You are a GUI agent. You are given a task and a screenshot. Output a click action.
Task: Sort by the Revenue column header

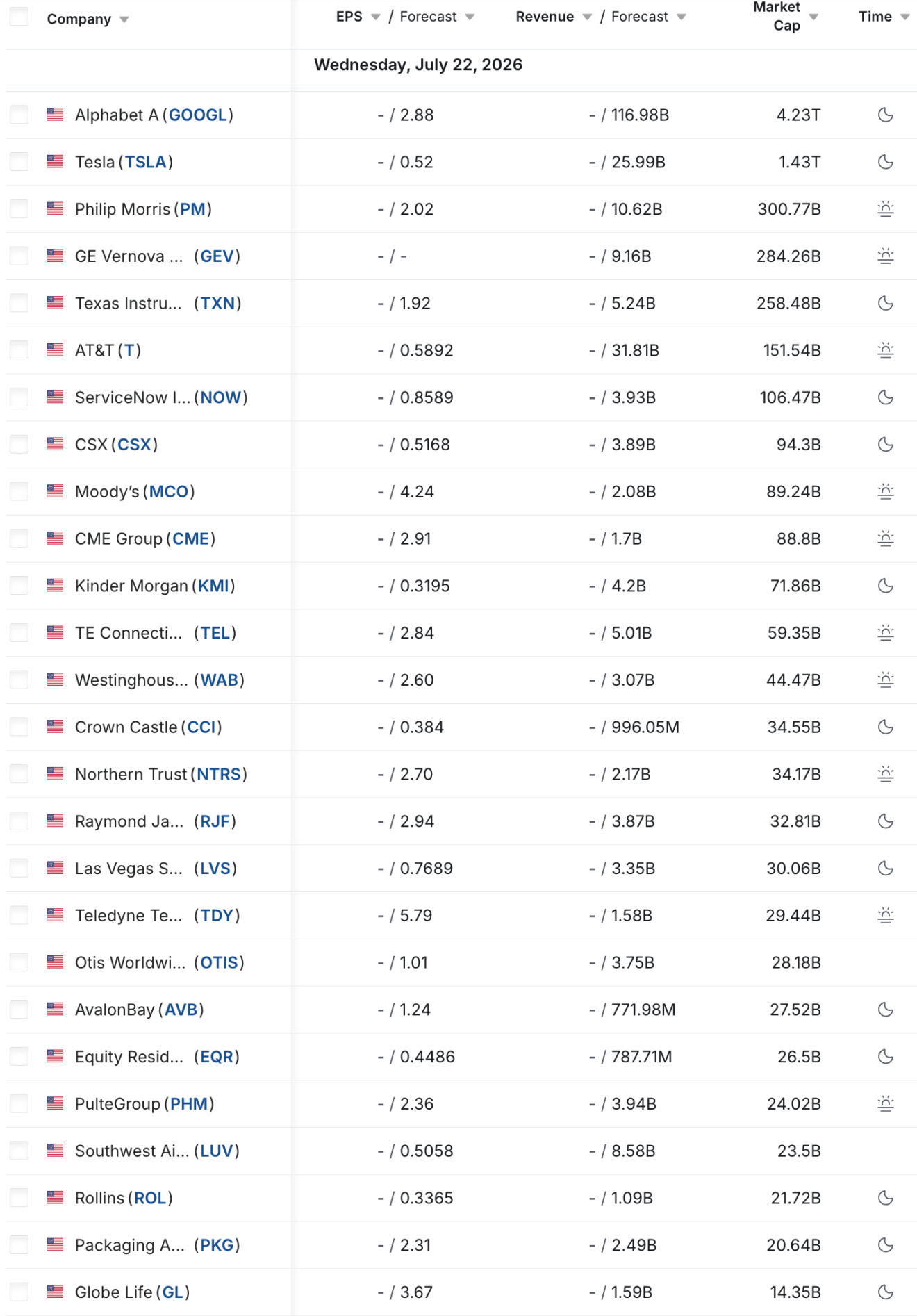[x=545, y=17]
